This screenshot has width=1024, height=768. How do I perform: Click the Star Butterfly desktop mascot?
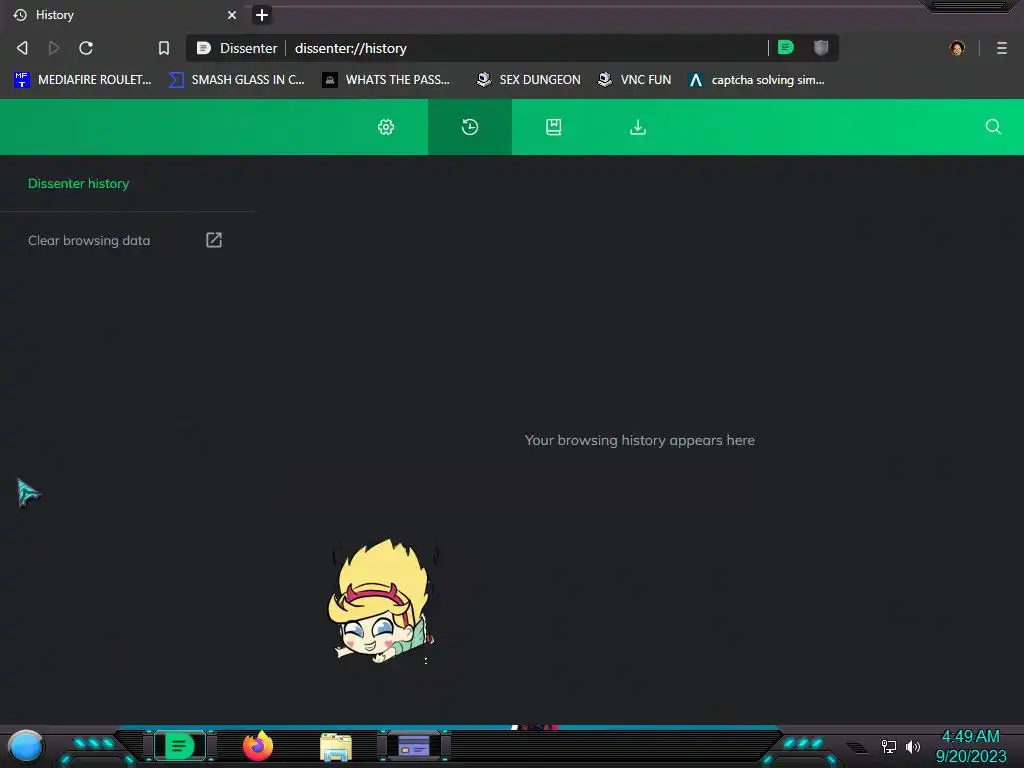383,601
